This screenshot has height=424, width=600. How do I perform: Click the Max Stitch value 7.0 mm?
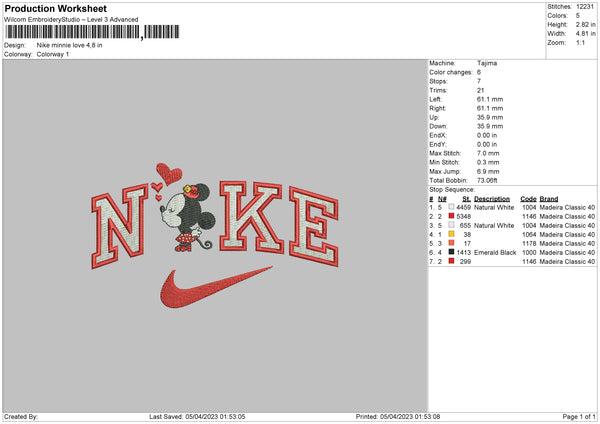click(x=488, y=153)
